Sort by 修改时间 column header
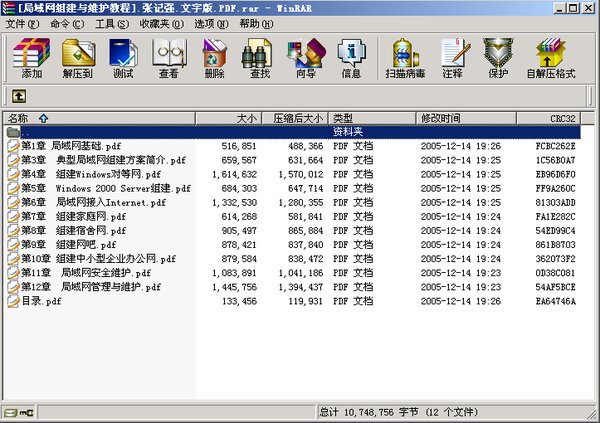This screenshot has width=600, height=423. pos(466,118)
